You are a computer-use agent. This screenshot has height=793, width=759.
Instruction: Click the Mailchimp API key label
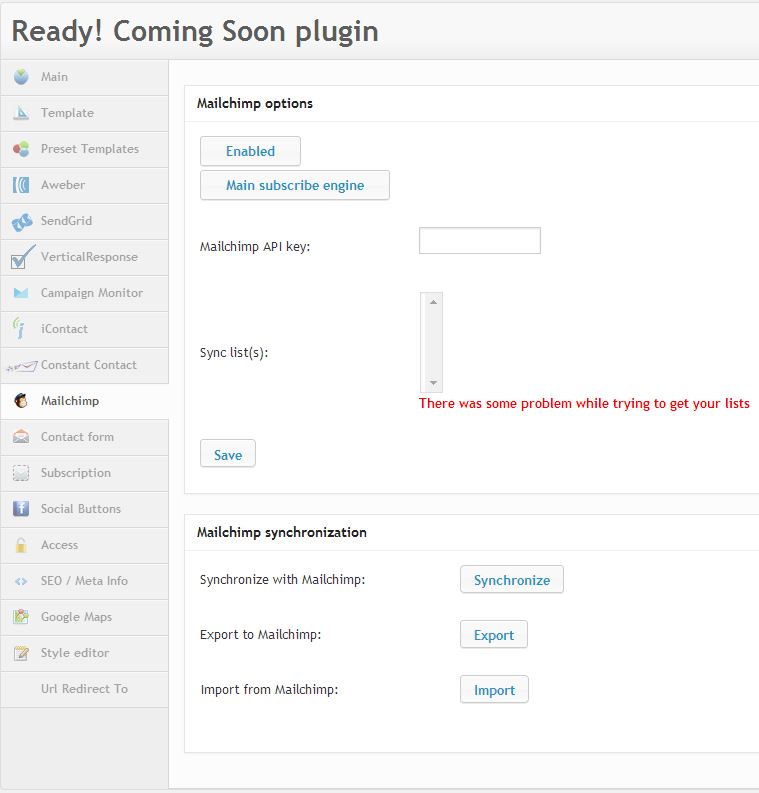(255, 246)
